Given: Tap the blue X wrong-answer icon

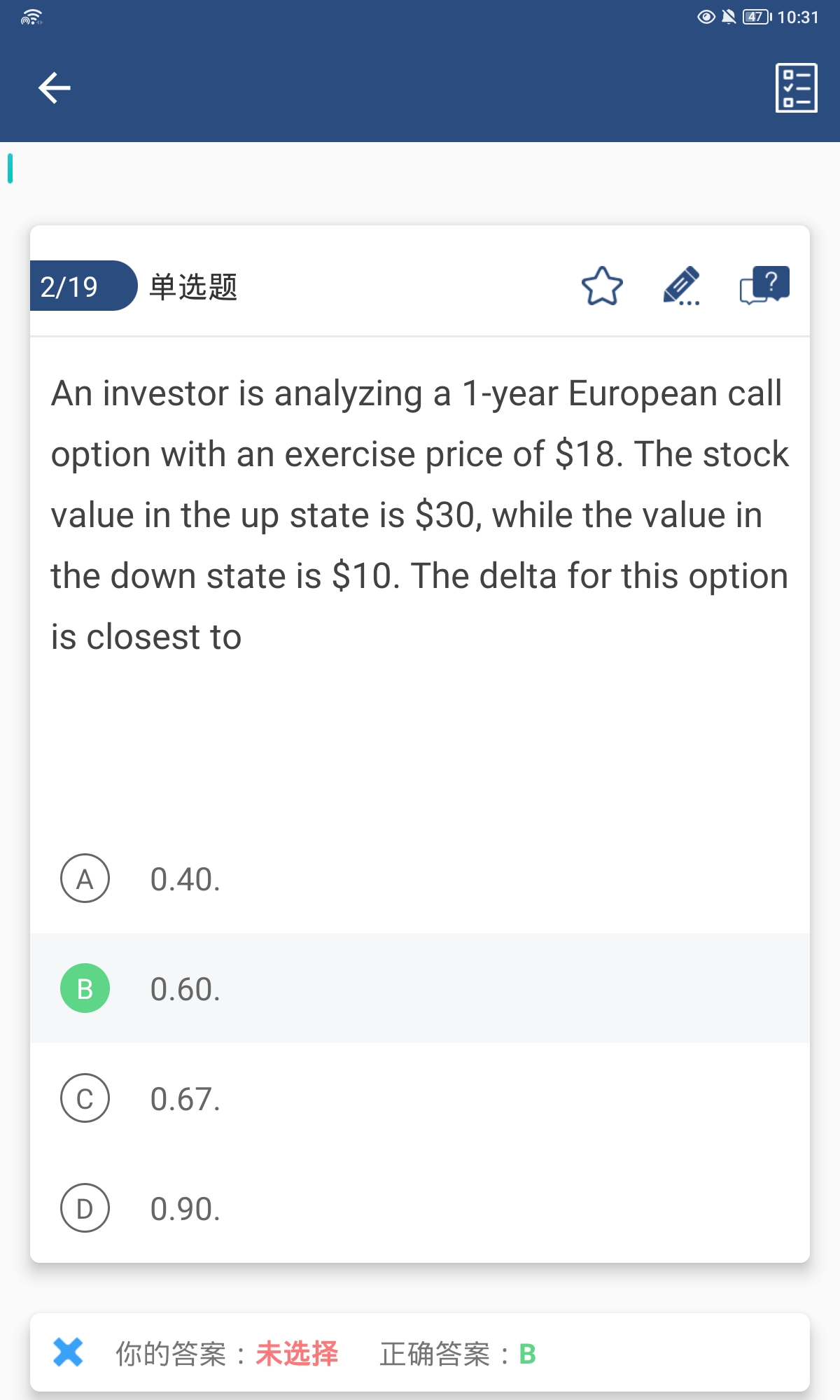Looking at the screenshot, I should [68, 1352].
